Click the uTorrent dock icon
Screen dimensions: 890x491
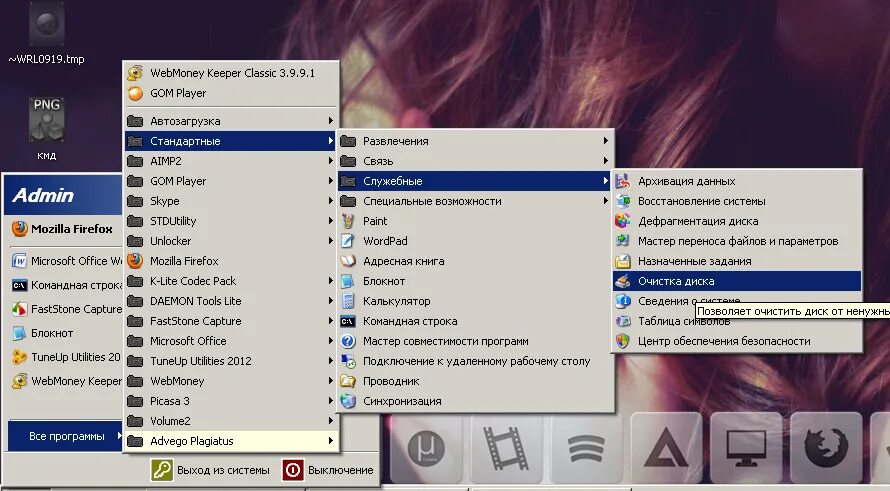click(426, 448)
